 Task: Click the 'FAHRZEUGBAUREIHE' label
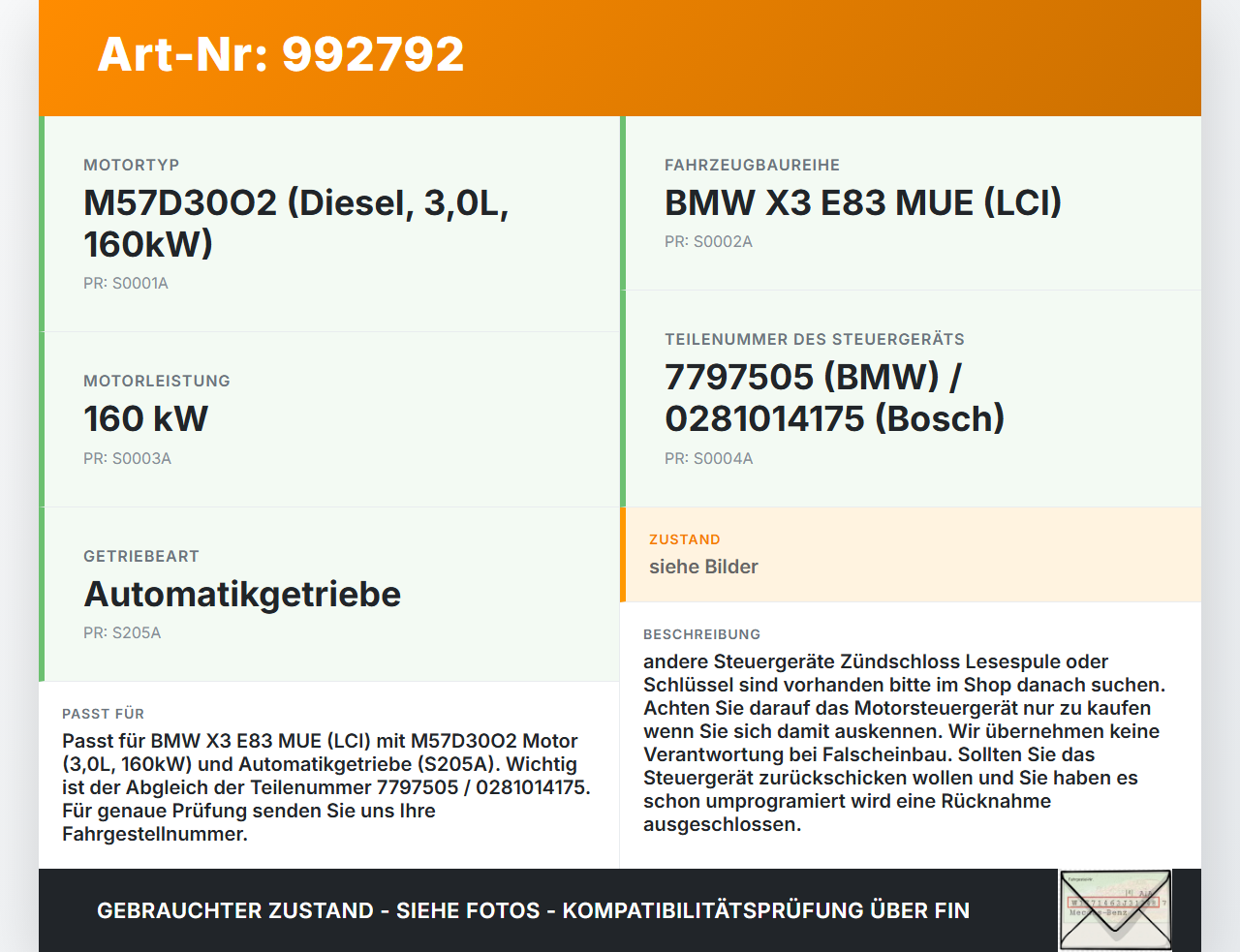coord(752,165)
